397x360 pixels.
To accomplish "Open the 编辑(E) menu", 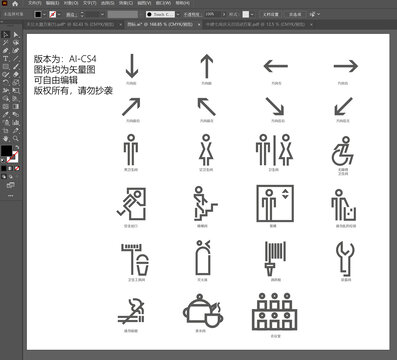I will click(52, 3).
